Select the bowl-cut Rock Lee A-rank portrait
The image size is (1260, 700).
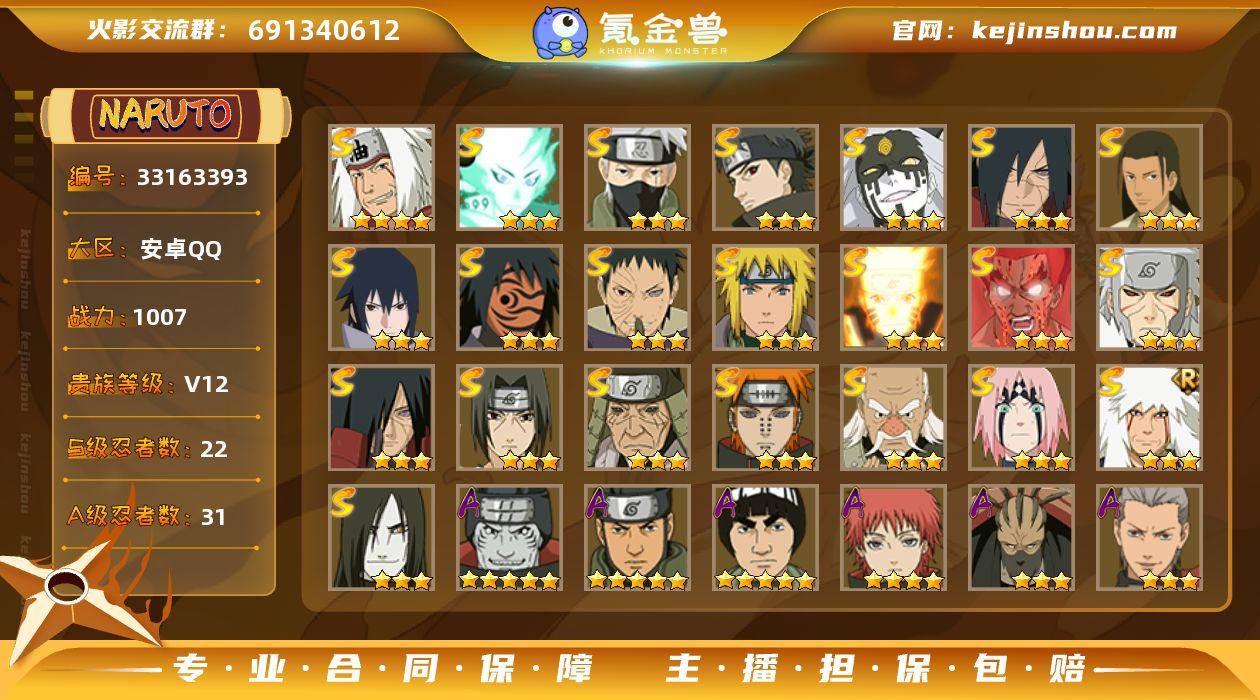point(766,537)
